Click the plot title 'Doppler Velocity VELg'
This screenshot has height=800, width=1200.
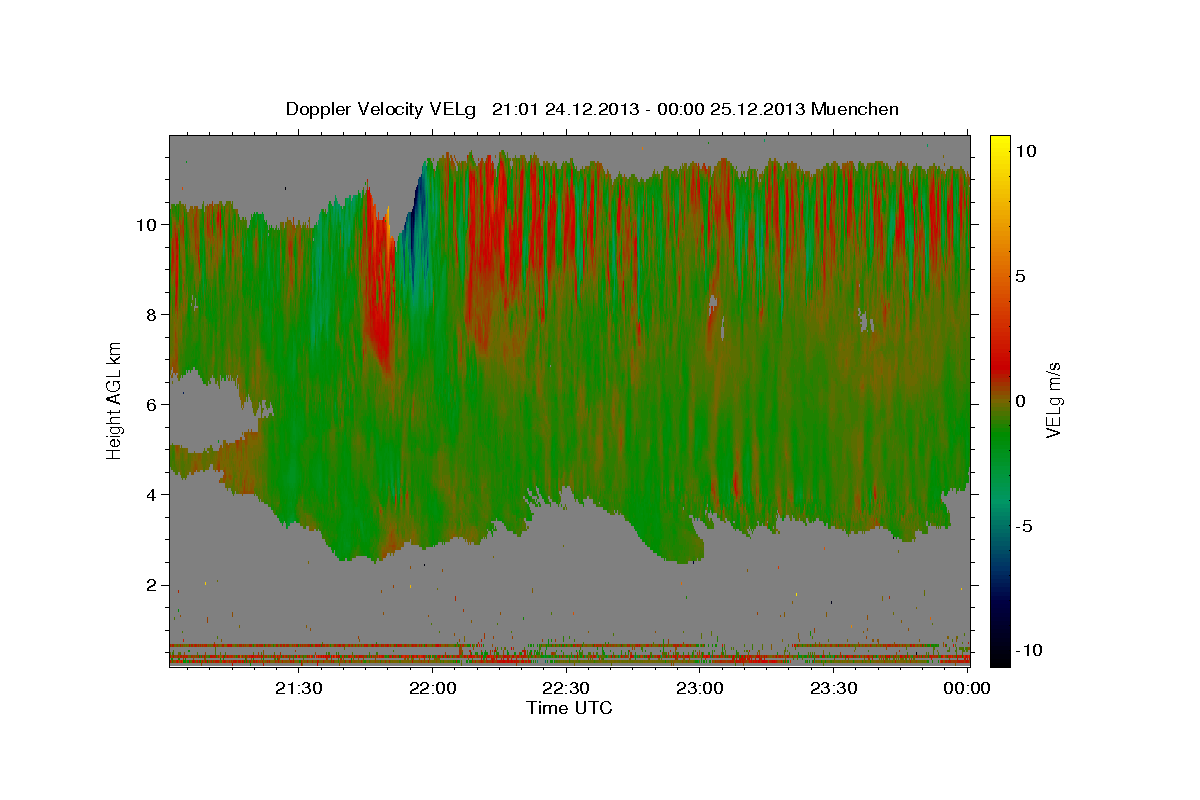pos(383,109)
